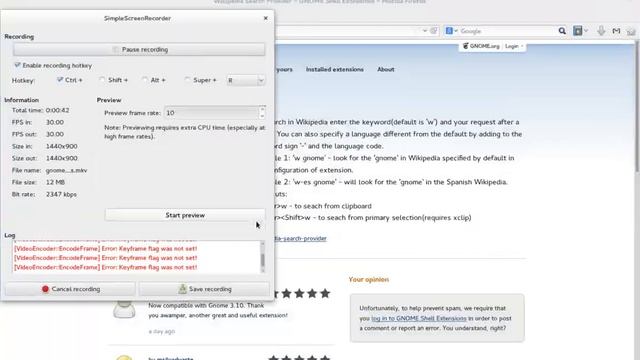
Task: Click the Firefox page vertical scrollbar
Action: 637,108
